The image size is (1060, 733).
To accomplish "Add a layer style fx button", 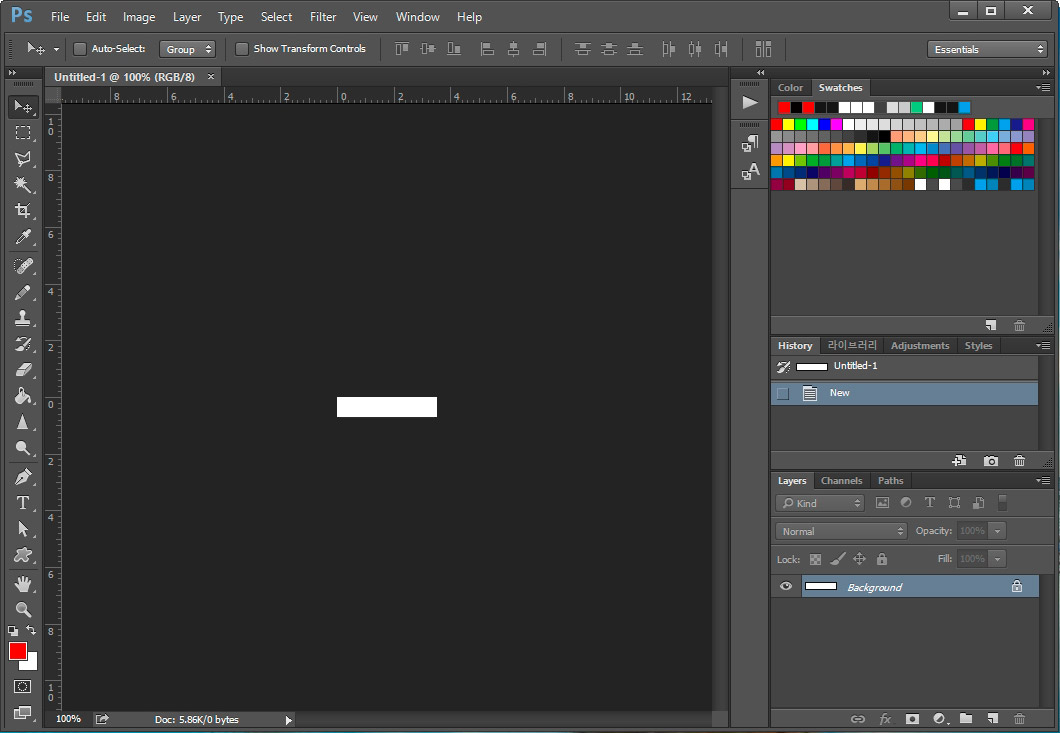I will pyautogui.click(x=885, y=719).
